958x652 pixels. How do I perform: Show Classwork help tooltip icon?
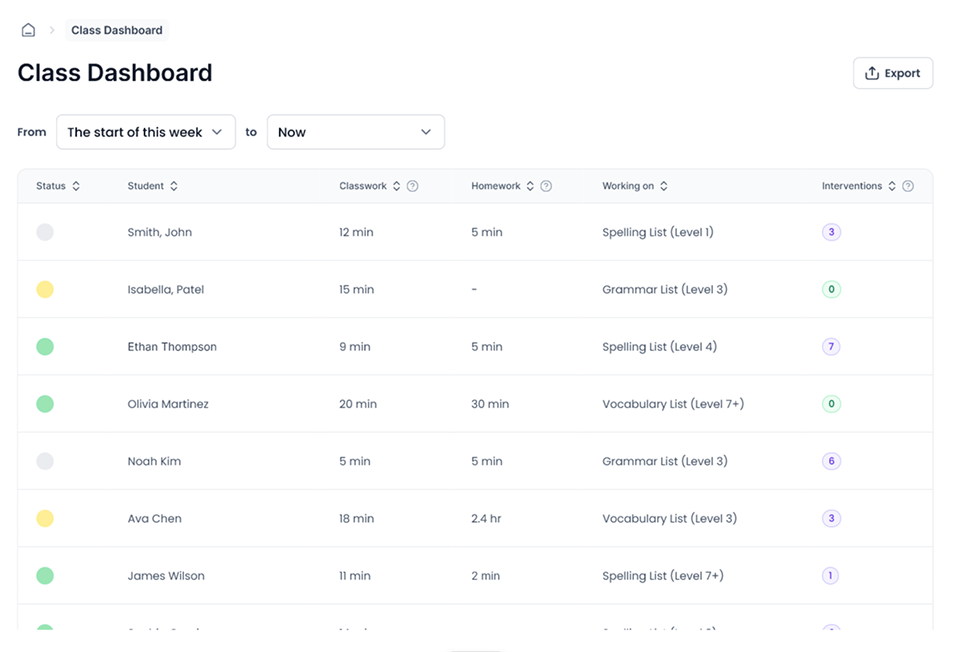tap(412, 186)
